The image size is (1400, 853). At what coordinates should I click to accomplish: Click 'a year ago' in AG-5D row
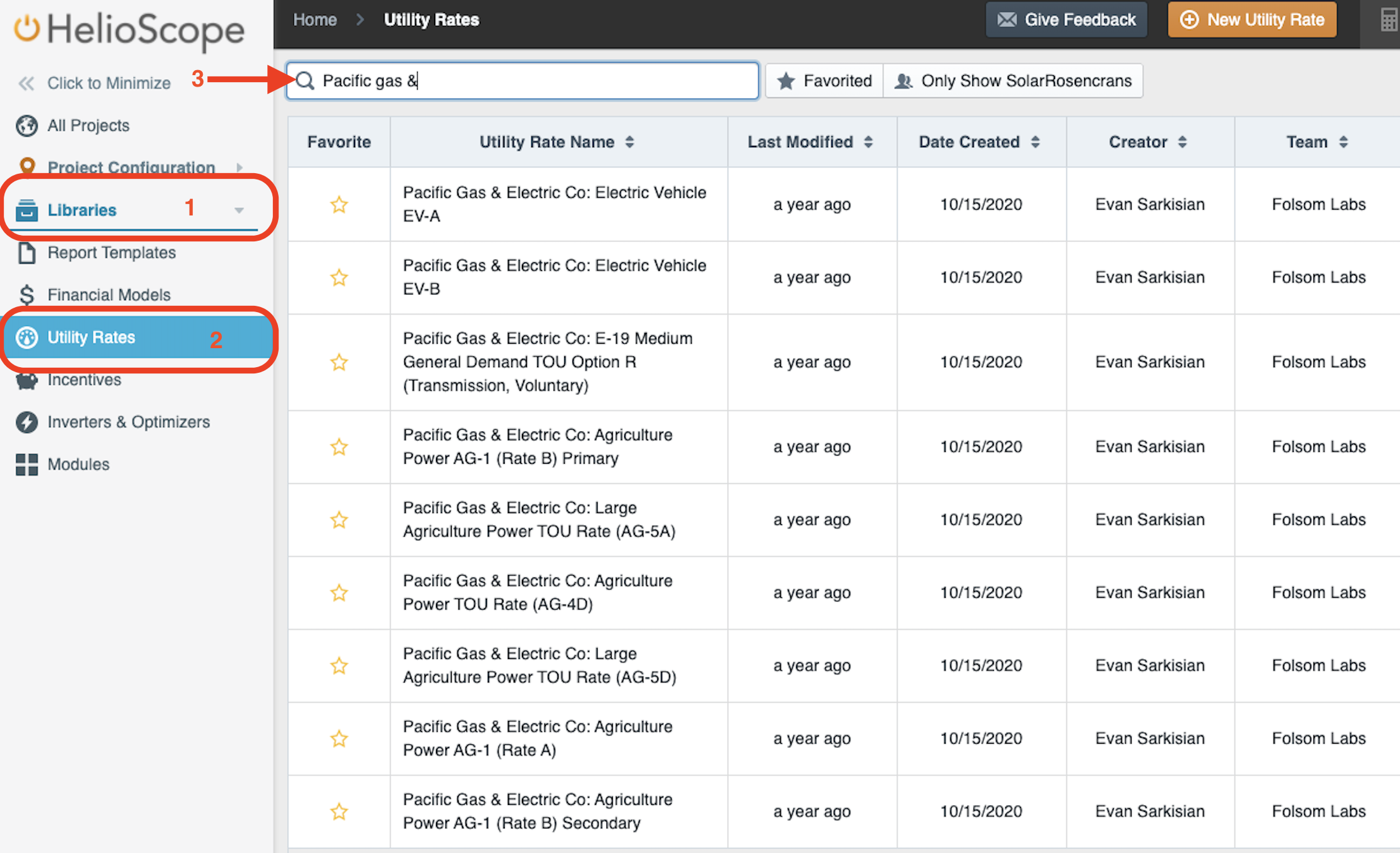pos(812,665)
